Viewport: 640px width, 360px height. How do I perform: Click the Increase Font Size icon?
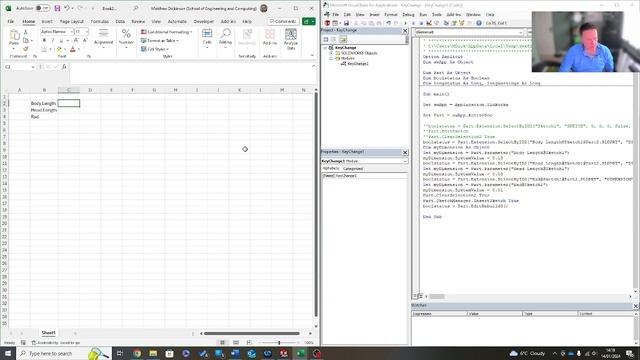click(x=76, y=40)
